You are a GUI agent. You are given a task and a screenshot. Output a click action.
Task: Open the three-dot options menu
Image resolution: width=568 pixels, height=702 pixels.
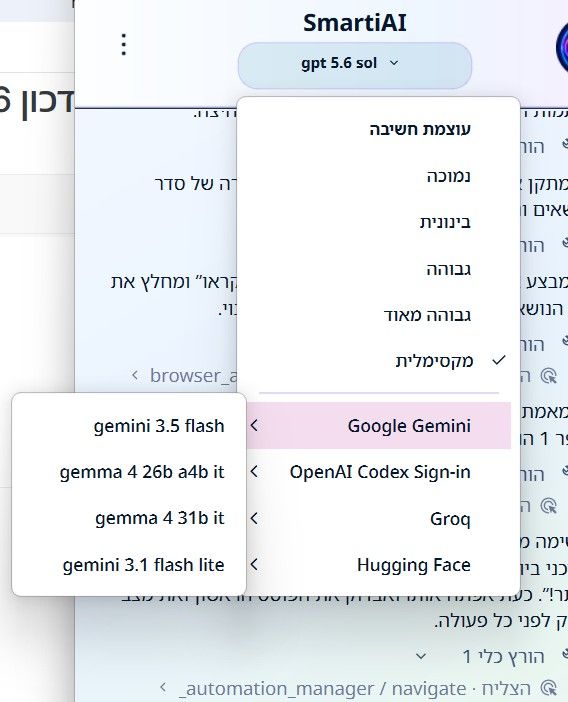coord(124,44)
